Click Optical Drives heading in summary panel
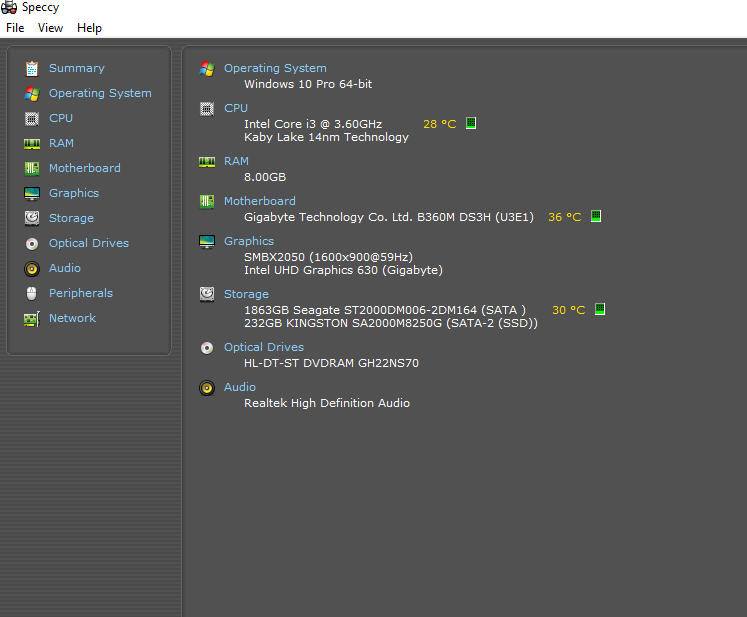The width and height of the screenshot is (747, 617). [x=264, y=347]
